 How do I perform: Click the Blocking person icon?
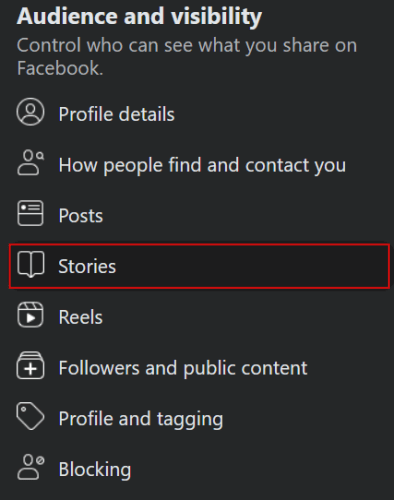pyautogui.click(x=30, y=467)
